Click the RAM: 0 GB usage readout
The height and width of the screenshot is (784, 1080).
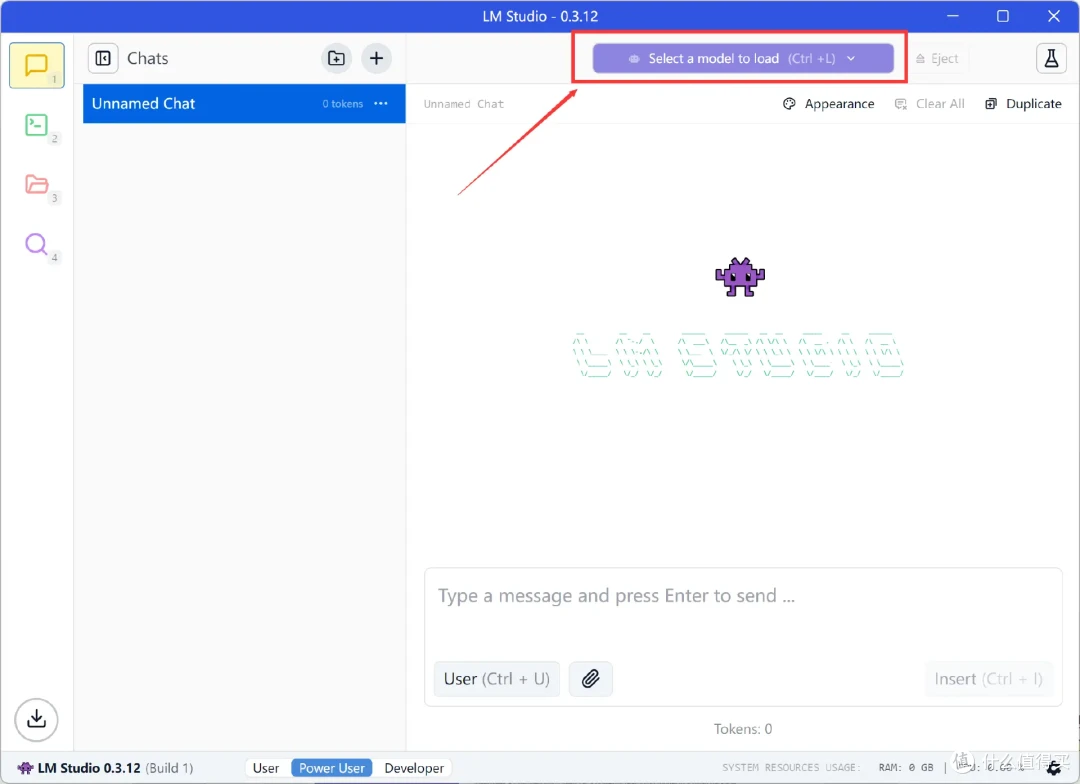click(x=906, y=767)
